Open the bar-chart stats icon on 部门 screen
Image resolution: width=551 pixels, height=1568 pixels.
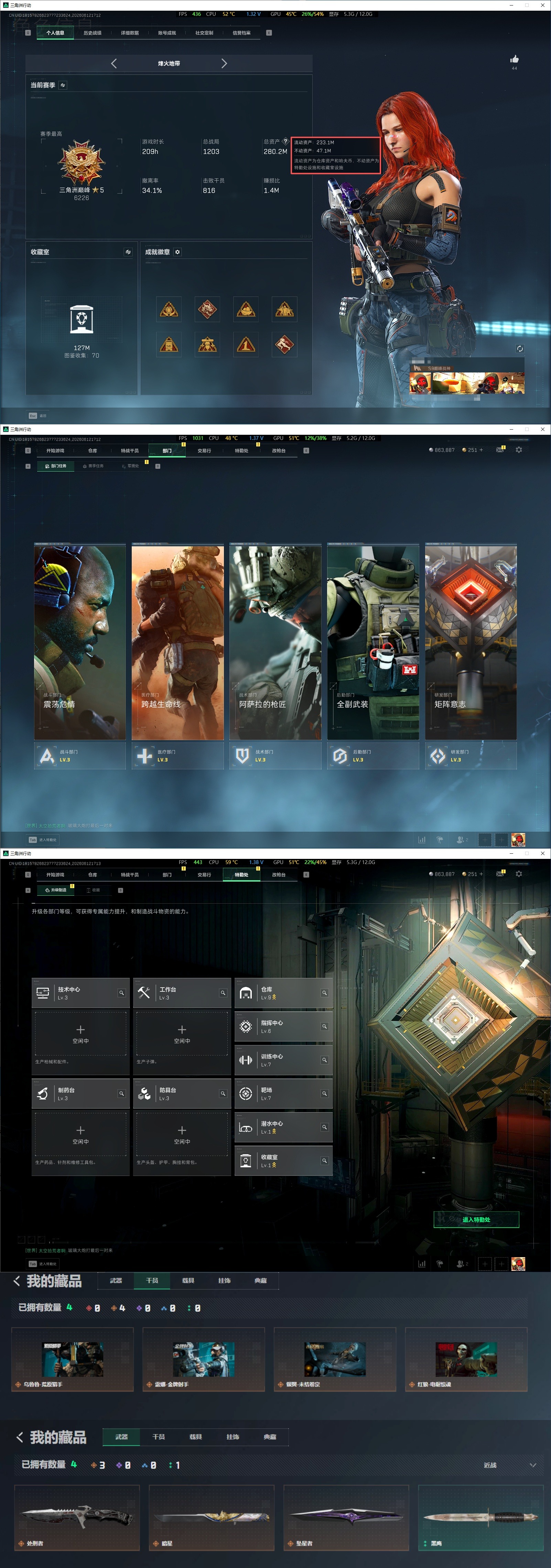(421, 840)
